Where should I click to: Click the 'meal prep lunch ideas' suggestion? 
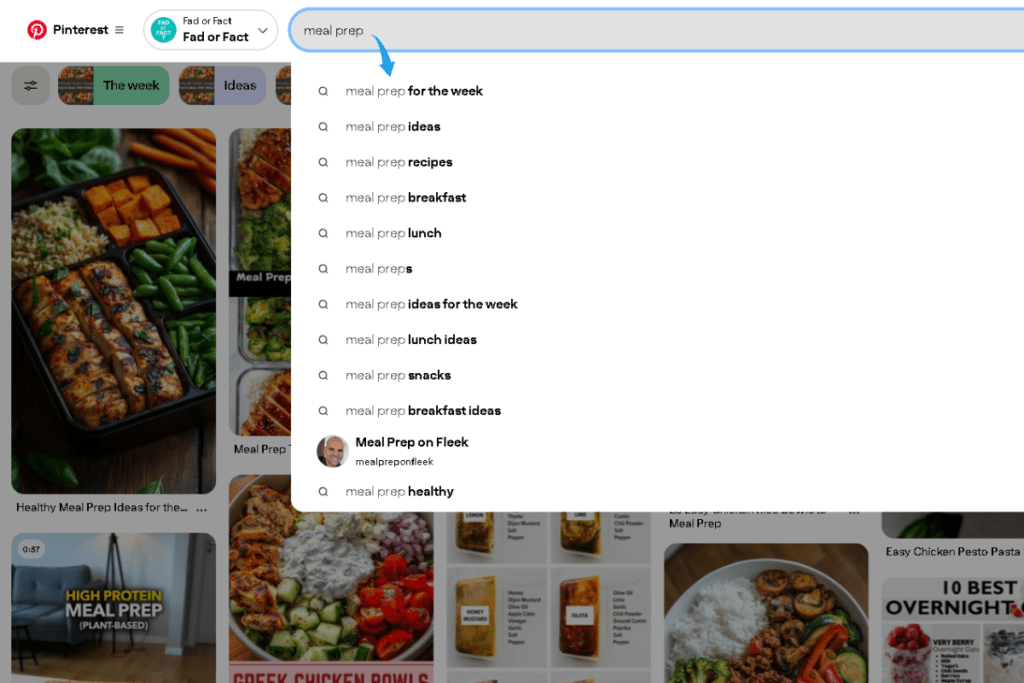[411, 339]
